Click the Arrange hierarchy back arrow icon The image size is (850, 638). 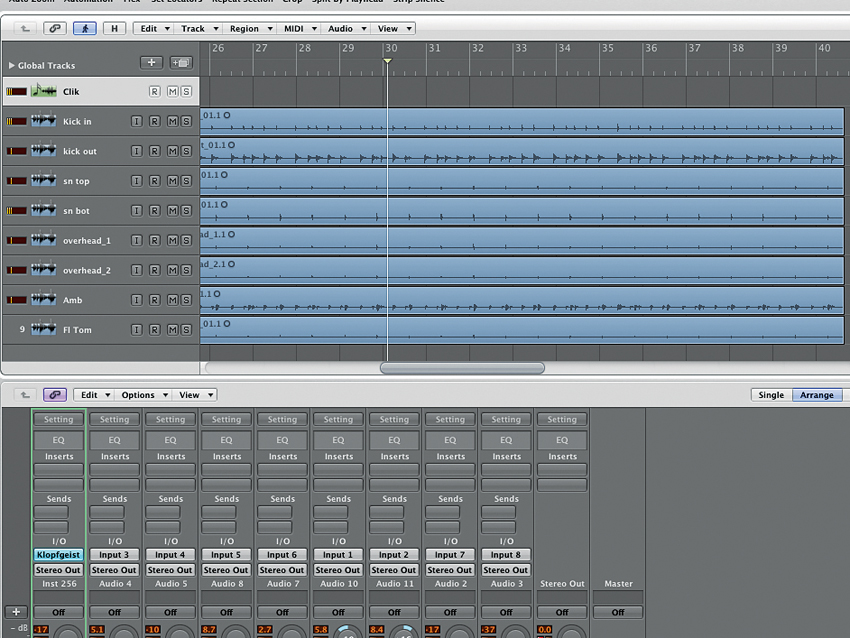click(x=25, y=29)
